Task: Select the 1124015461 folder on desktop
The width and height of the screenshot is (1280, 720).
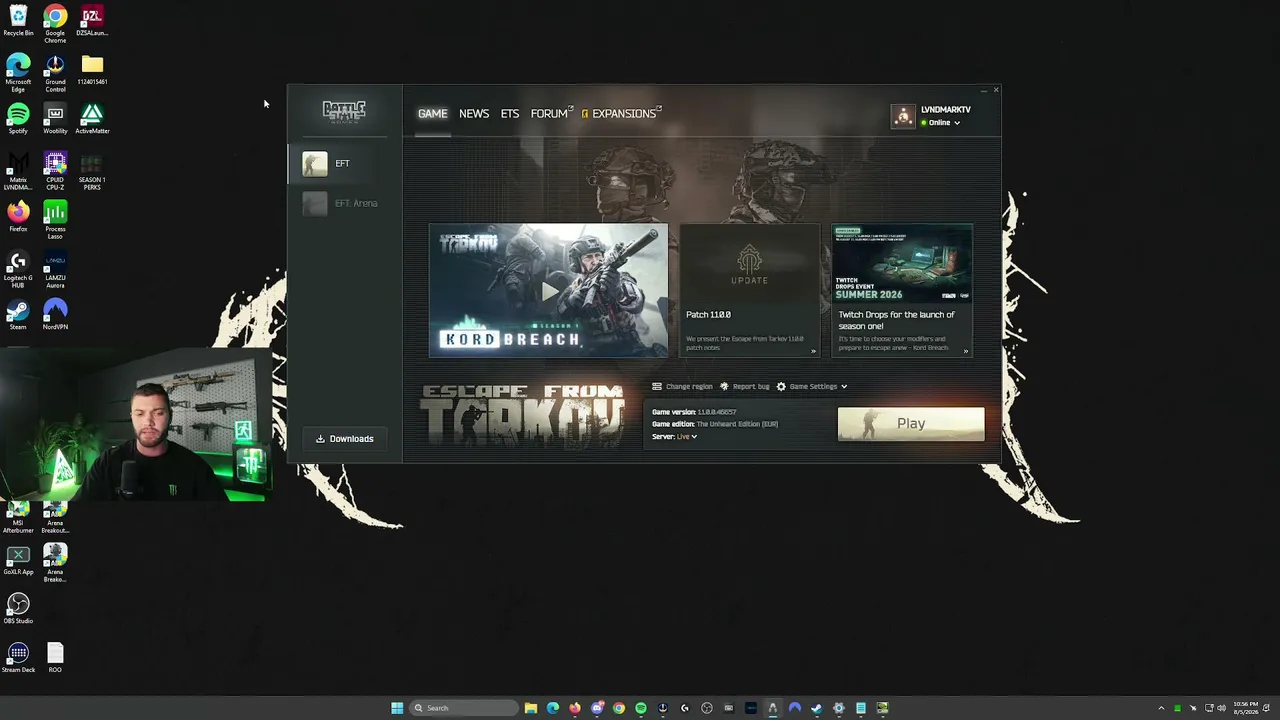Action: [92, 70]
